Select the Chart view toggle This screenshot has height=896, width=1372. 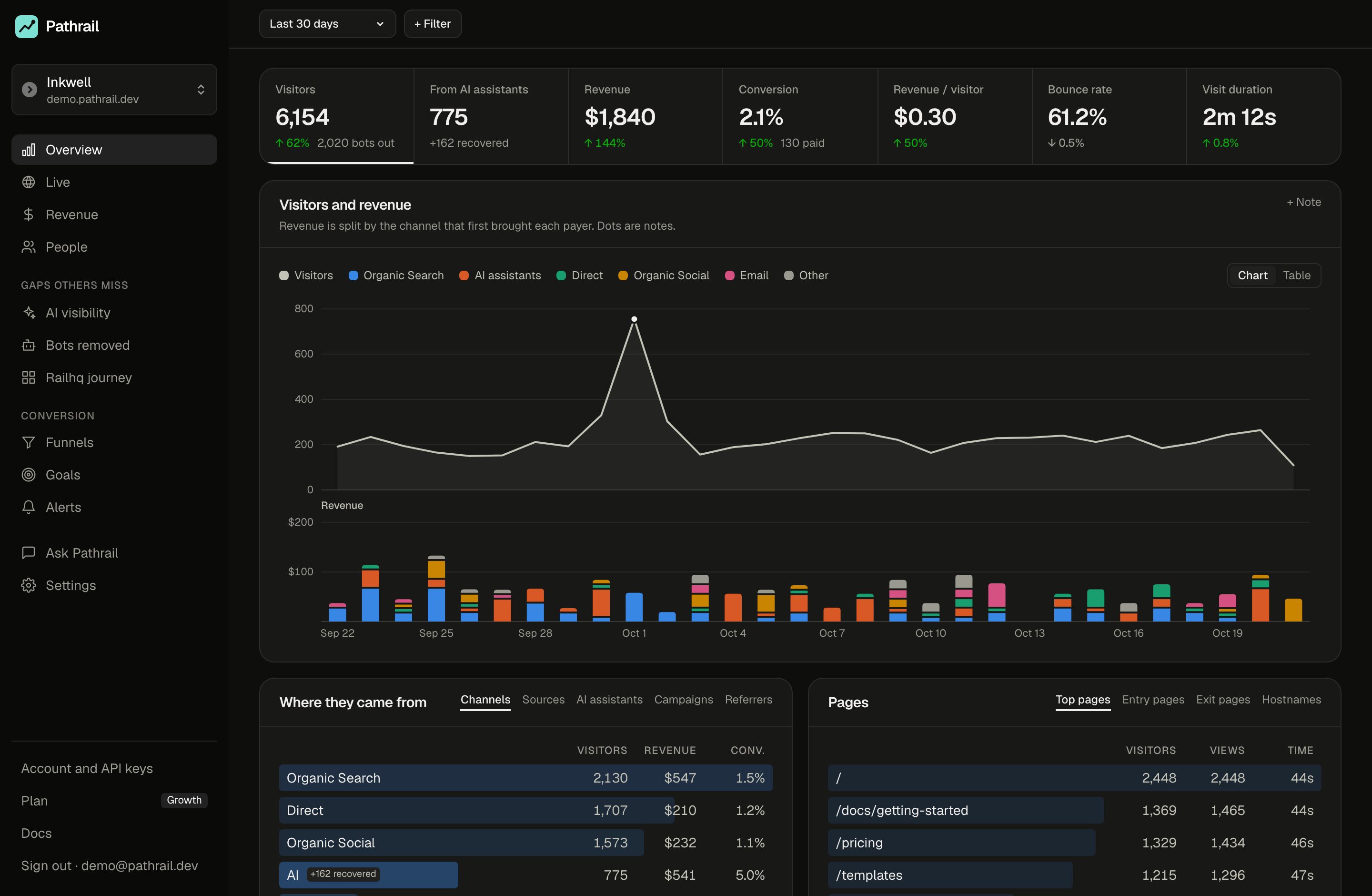[1252, 275]
